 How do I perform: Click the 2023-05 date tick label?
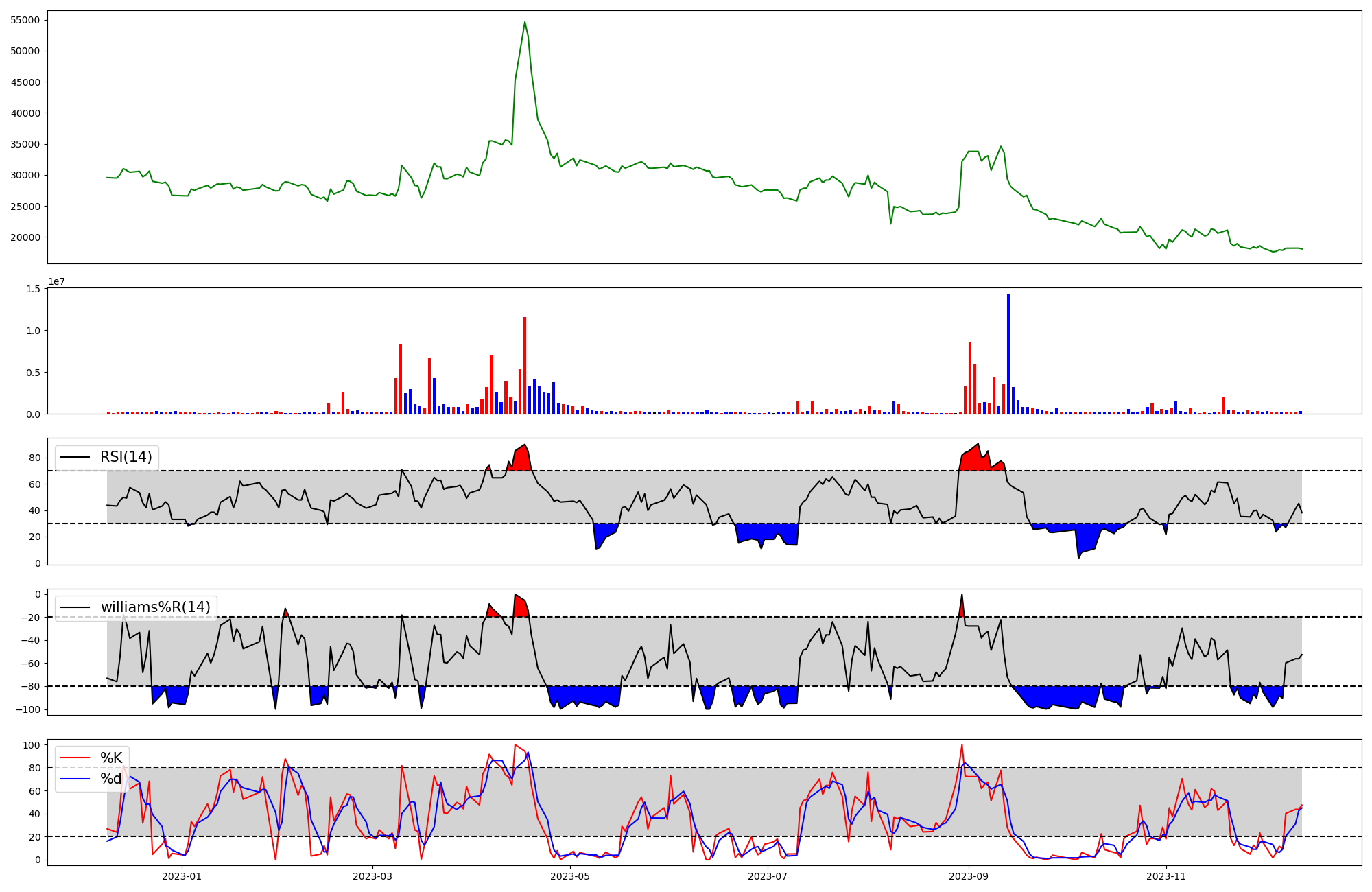[570, 876]
